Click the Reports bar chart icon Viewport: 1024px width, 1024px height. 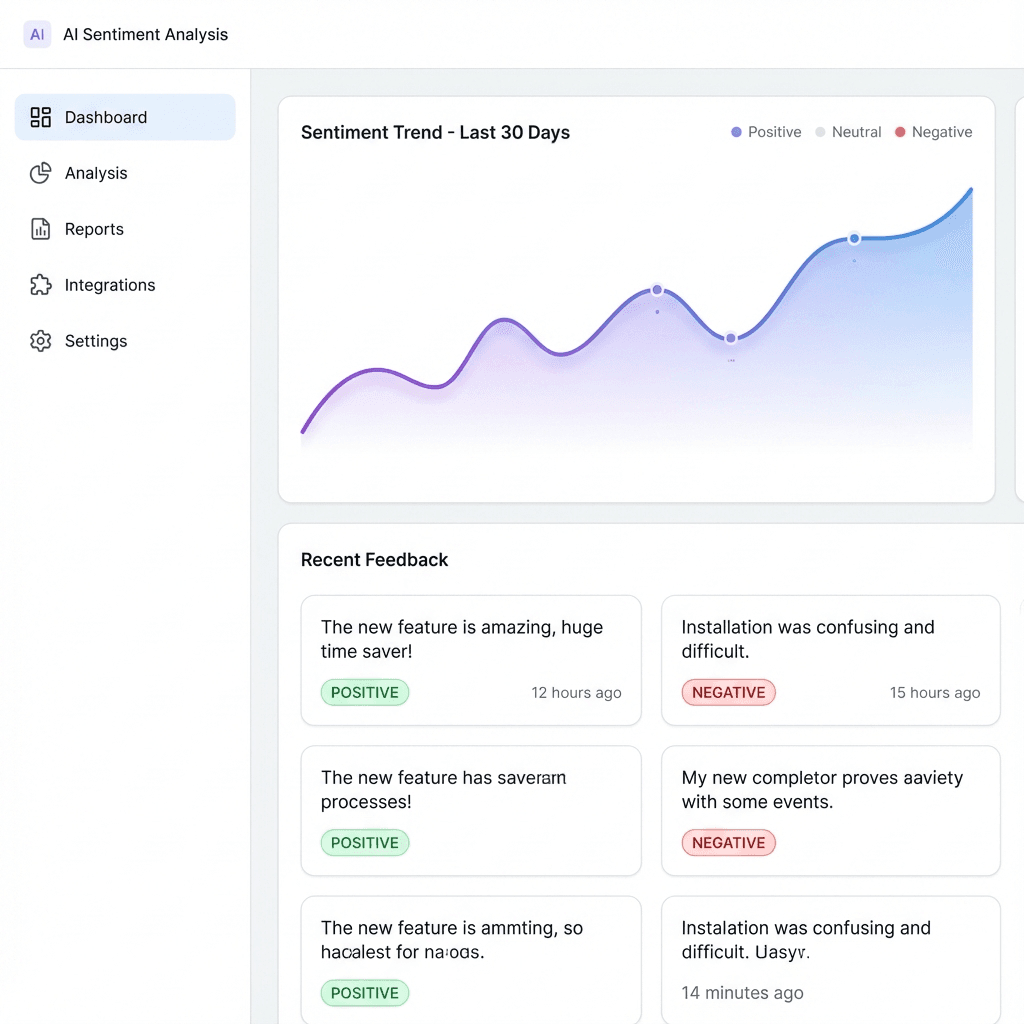coord(40,229)
